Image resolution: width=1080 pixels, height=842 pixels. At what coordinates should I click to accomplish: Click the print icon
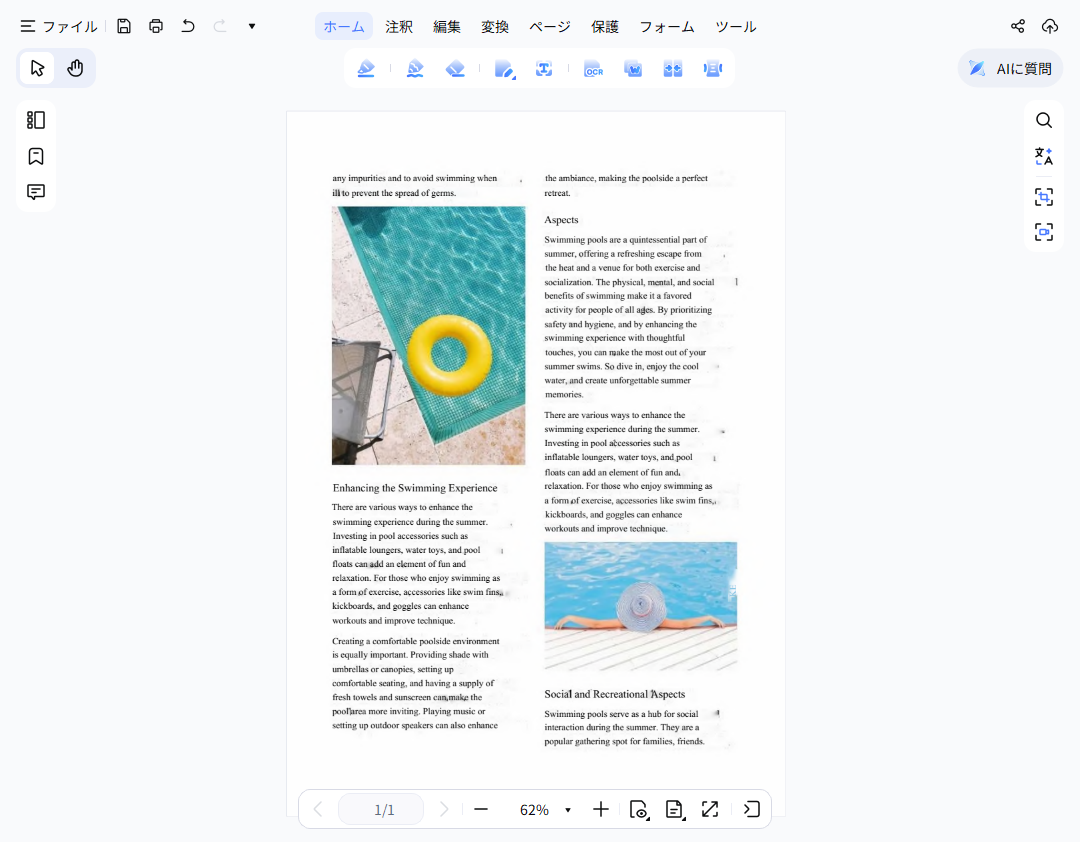pos(156,26)
